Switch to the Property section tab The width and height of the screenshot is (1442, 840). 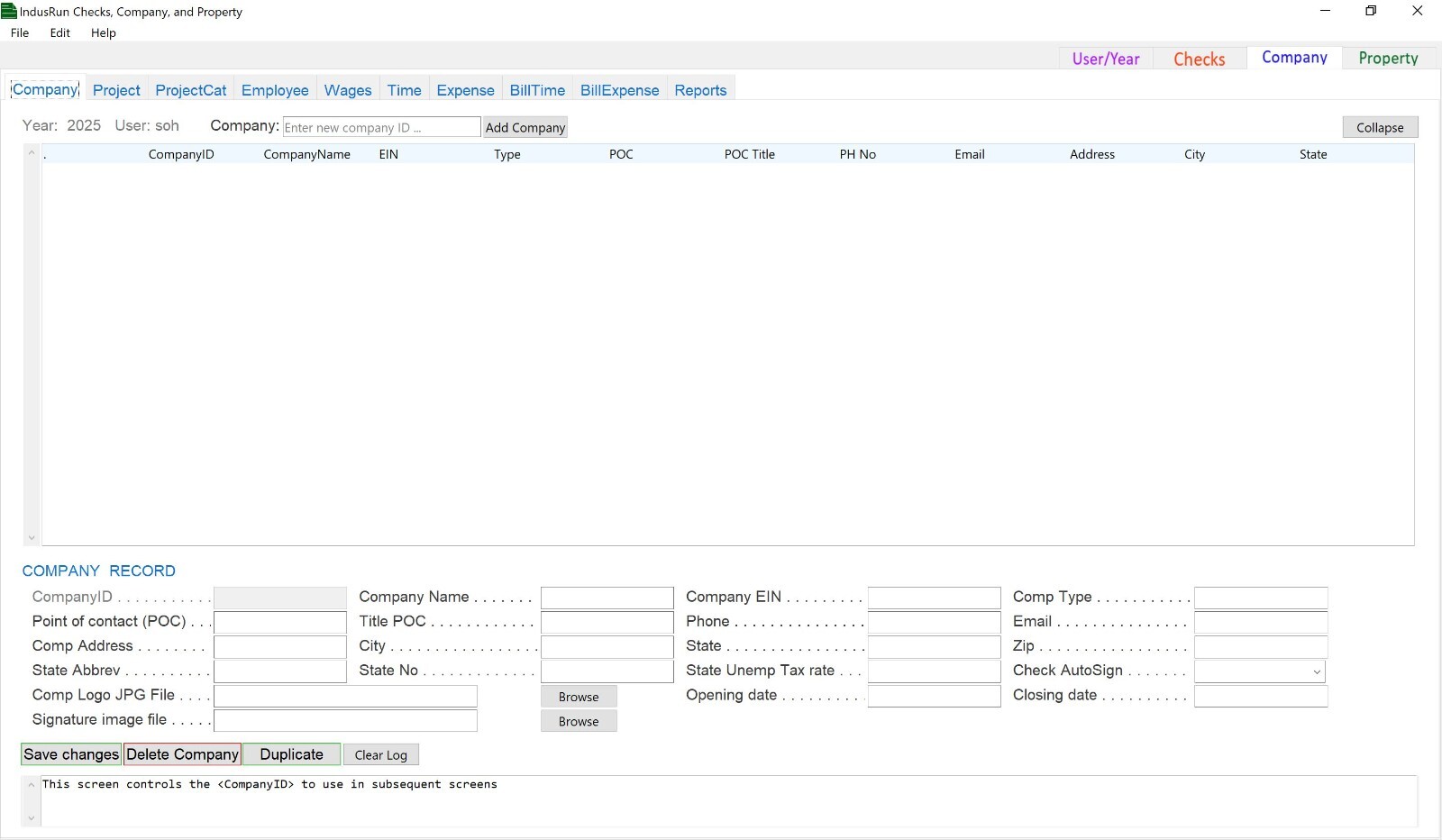1389,59
